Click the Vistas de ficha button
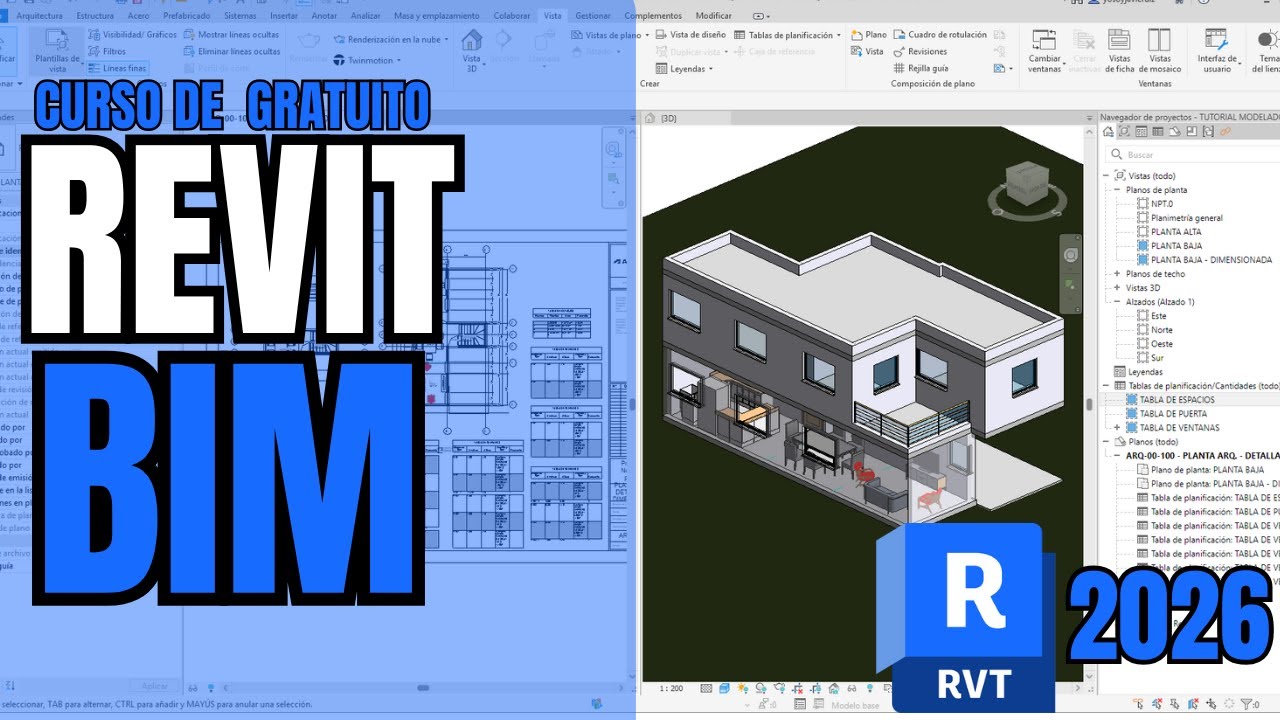The image size is (1280, 720). click(x=1119, y=50)
